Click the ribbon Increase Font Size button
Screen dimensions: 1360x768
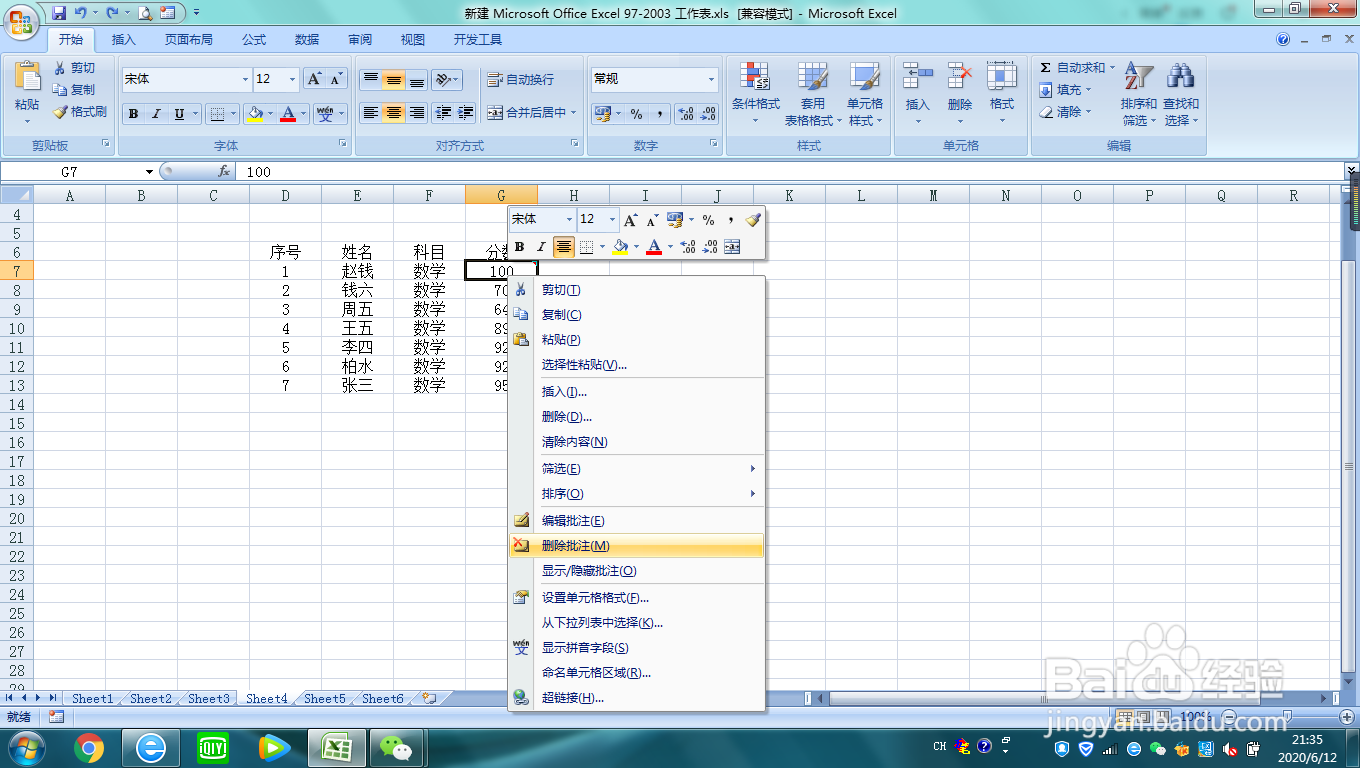[314, 79]
